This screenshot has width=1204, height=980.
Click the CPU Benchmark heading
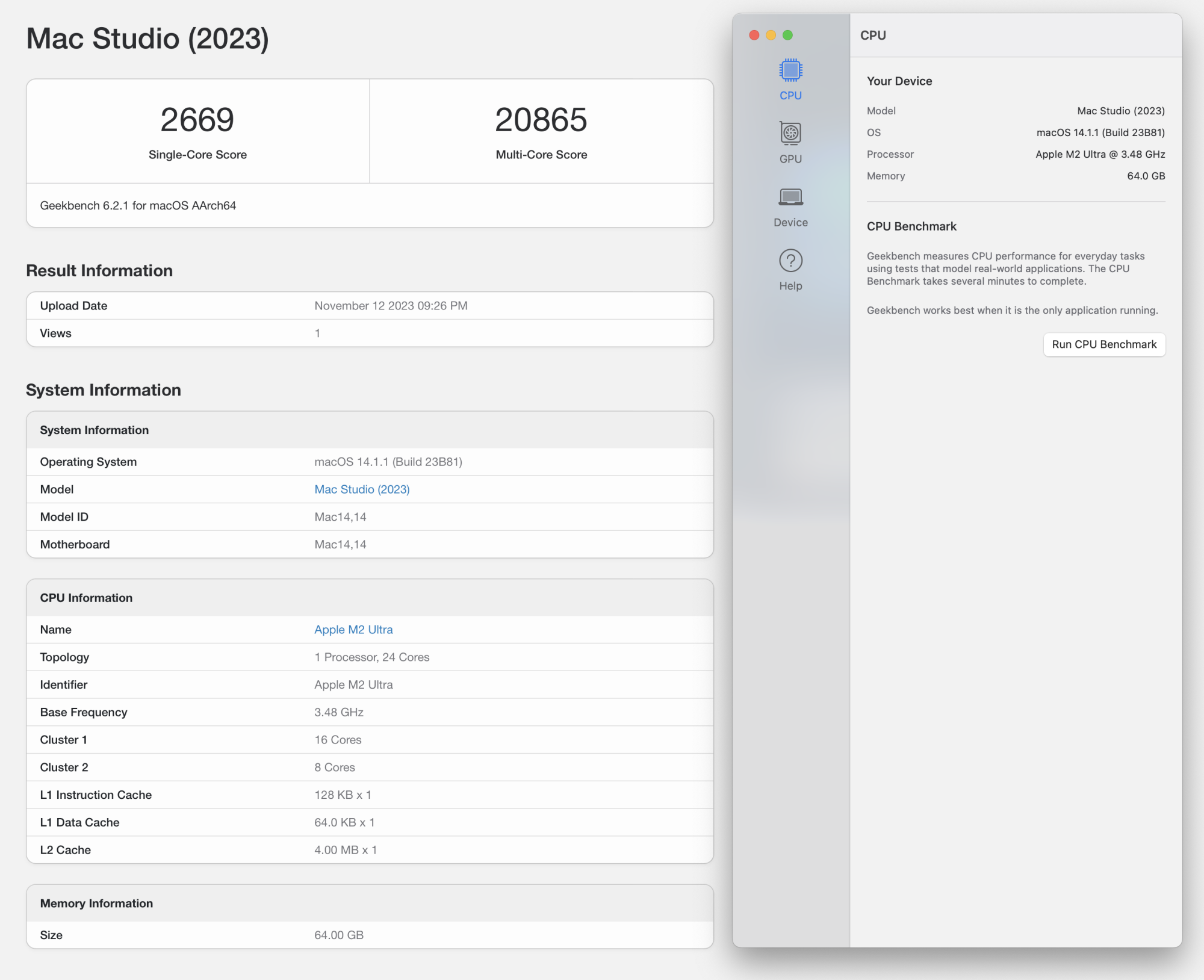911,226
